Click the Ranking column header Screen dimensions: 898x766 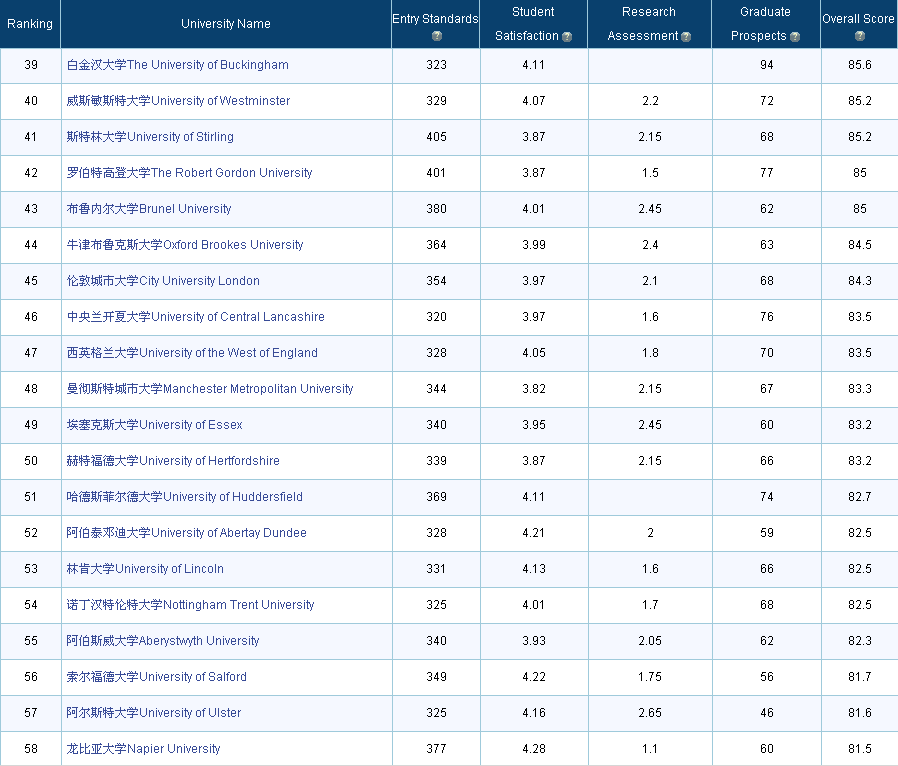(x=30, y=24)
